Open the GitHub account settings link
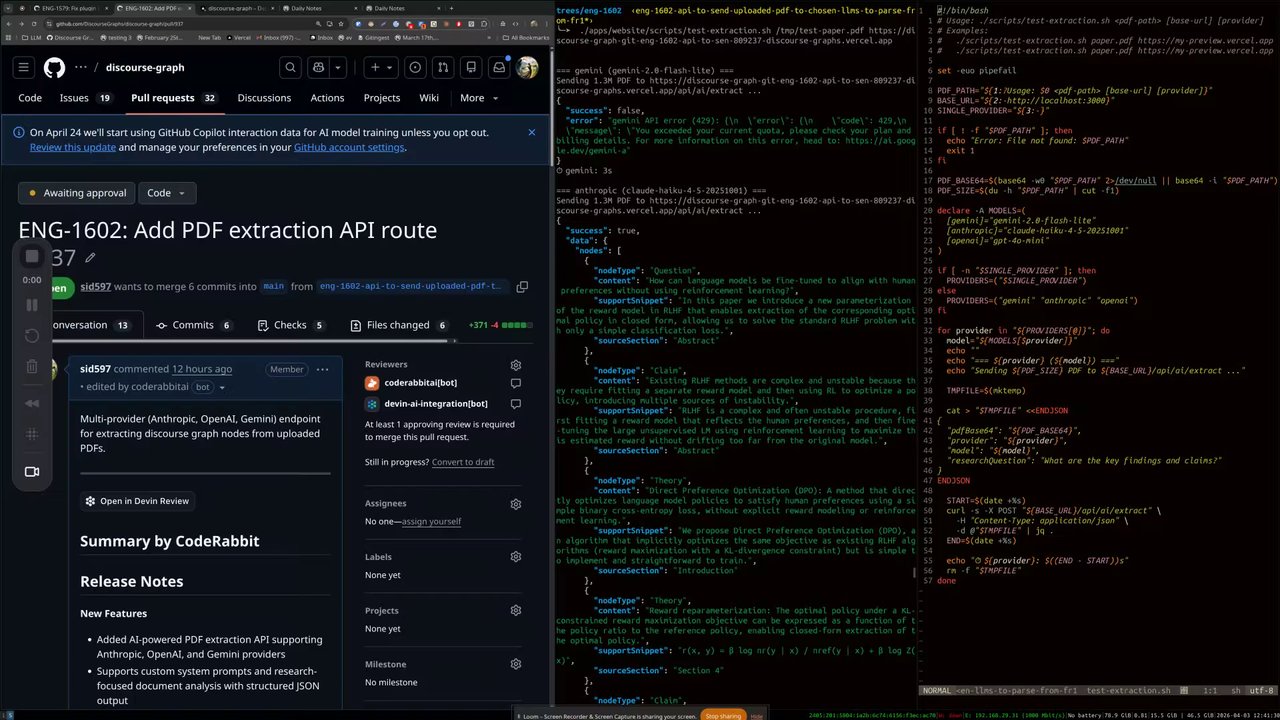 [x=349, y=147]
